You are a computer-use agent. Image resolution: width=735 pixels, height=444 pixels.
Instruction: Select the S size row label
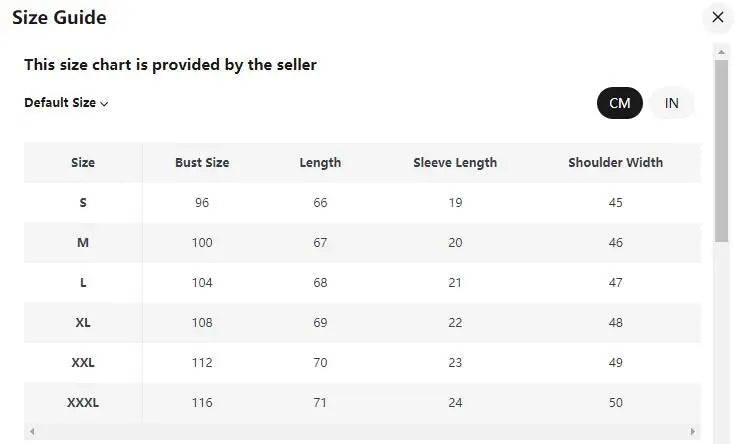(83, 202)
